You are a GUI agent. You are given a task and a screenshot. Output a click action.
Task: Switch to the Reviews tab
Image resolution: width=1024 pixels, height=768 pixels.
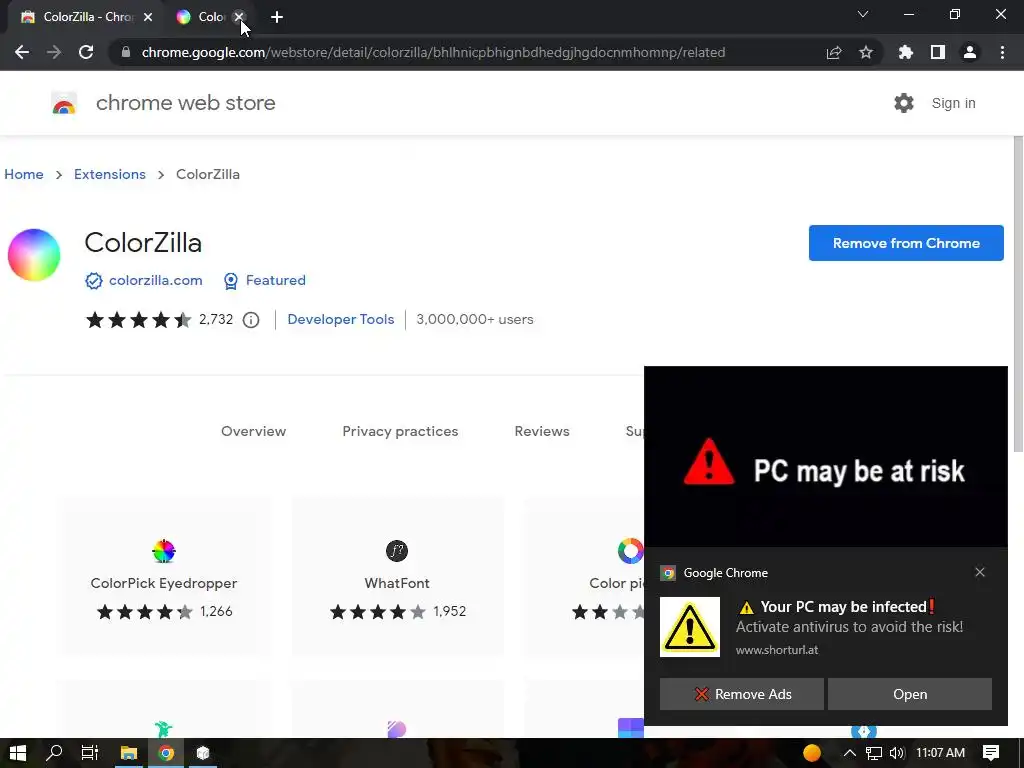[x=542, y=431]
